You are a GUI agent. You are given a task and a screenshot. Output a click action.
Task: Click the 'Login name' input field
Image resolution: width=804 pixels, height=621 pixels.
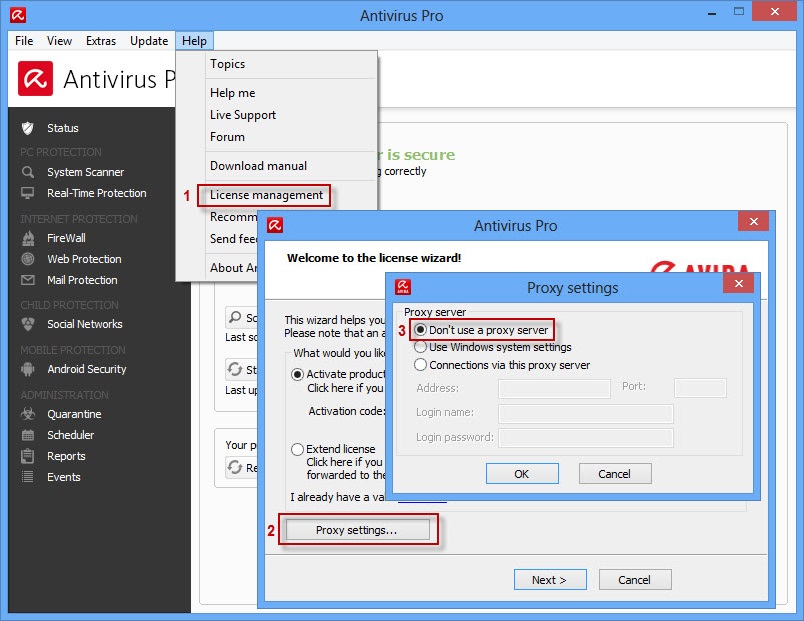tap(586, 413)
